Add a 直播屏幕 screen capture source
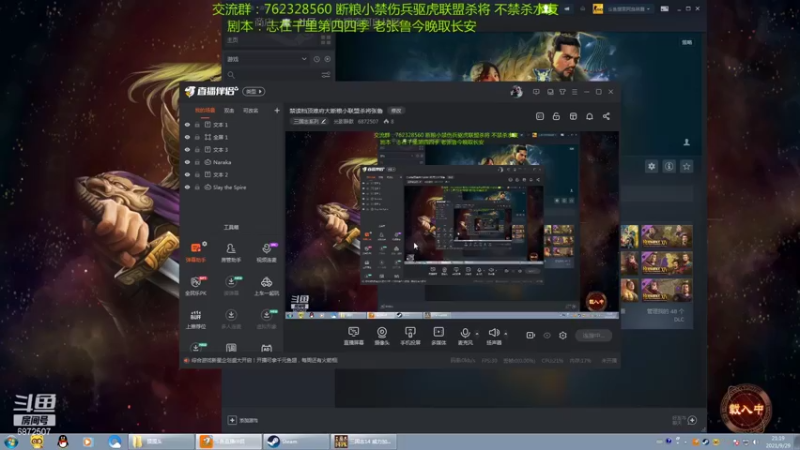Image resolution: width=800 pixels, height=450 pixels. (x=354, y=336)
